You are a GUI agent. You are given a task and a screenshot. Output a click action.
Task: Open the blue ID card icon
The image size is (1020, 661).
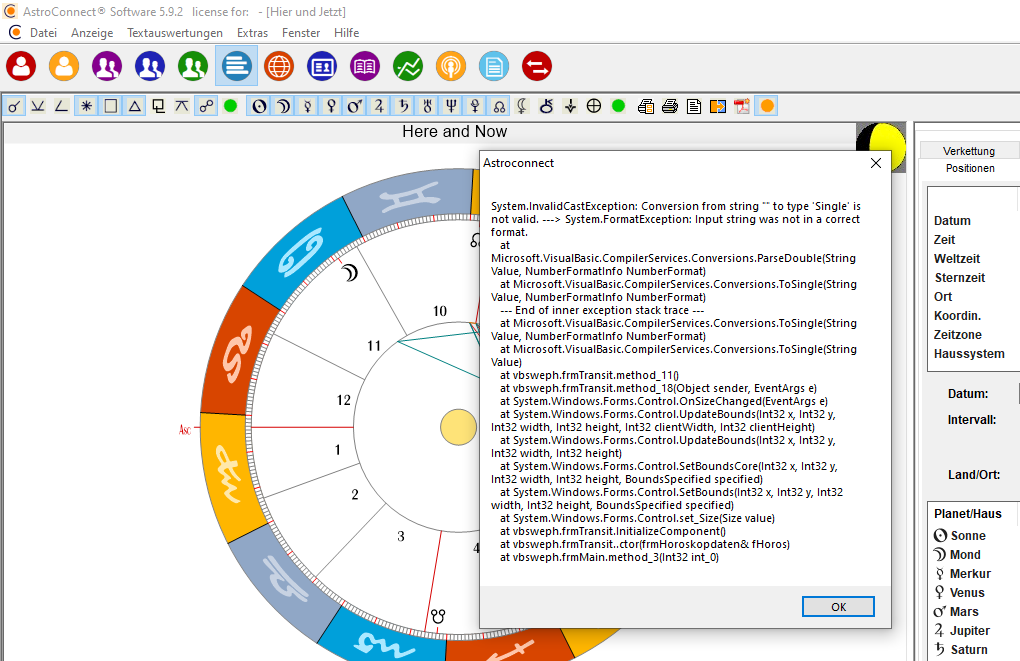coord(322,66)
